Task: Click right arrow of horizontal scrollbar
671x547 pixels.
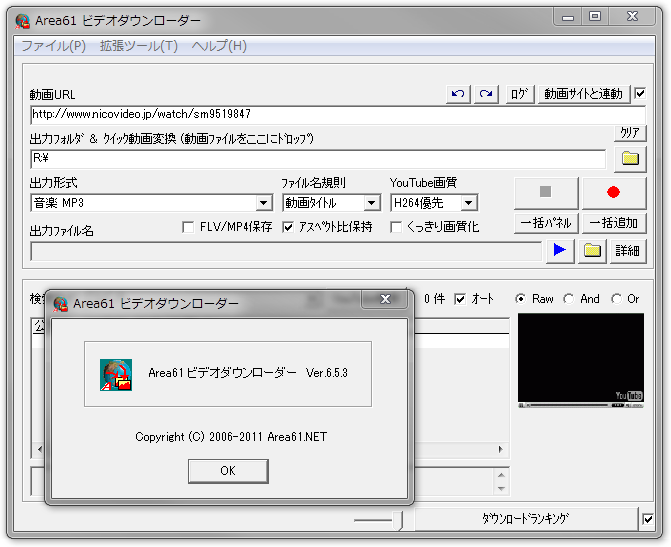Action: (501, 449)
